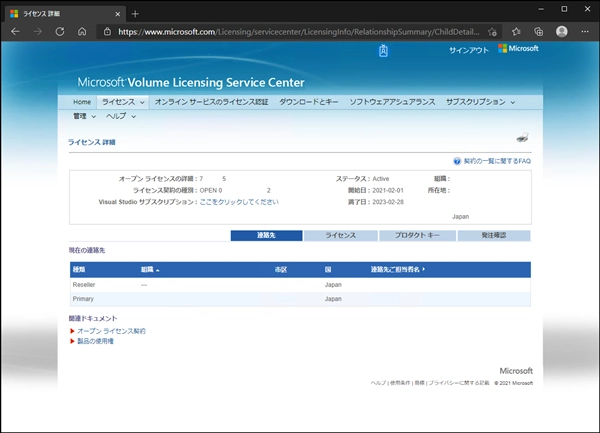
Task: Open the footer プライバシーに関する記載 link
Action: [459, 383]
